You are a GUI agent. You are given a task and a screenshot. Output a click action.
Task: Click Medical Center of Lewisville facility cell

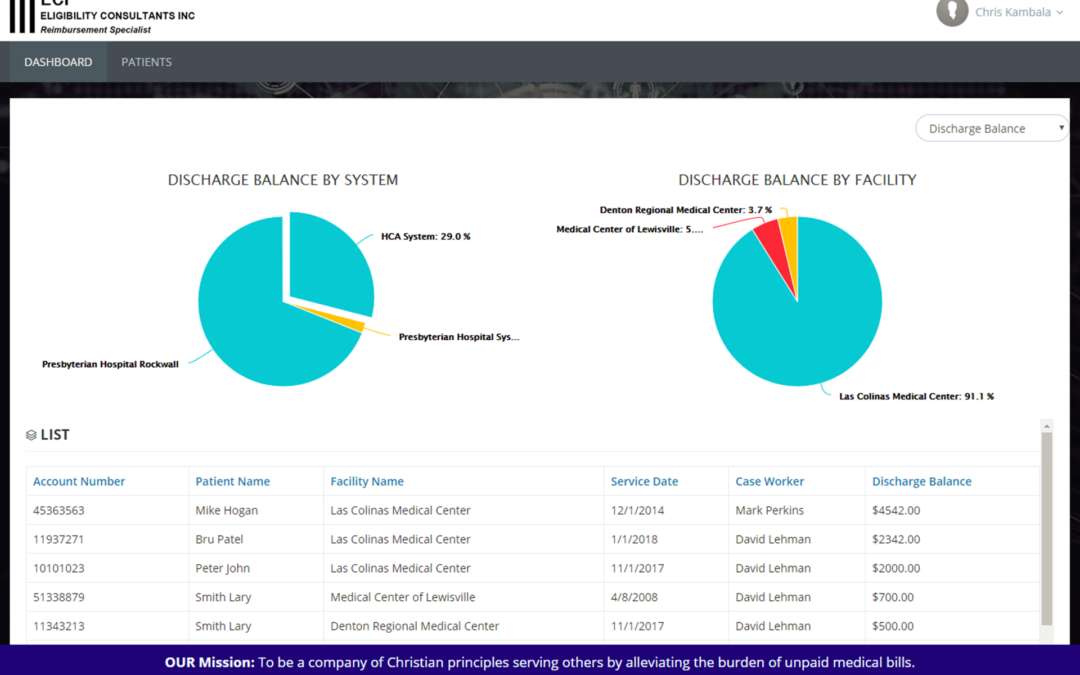pos(402,597)
